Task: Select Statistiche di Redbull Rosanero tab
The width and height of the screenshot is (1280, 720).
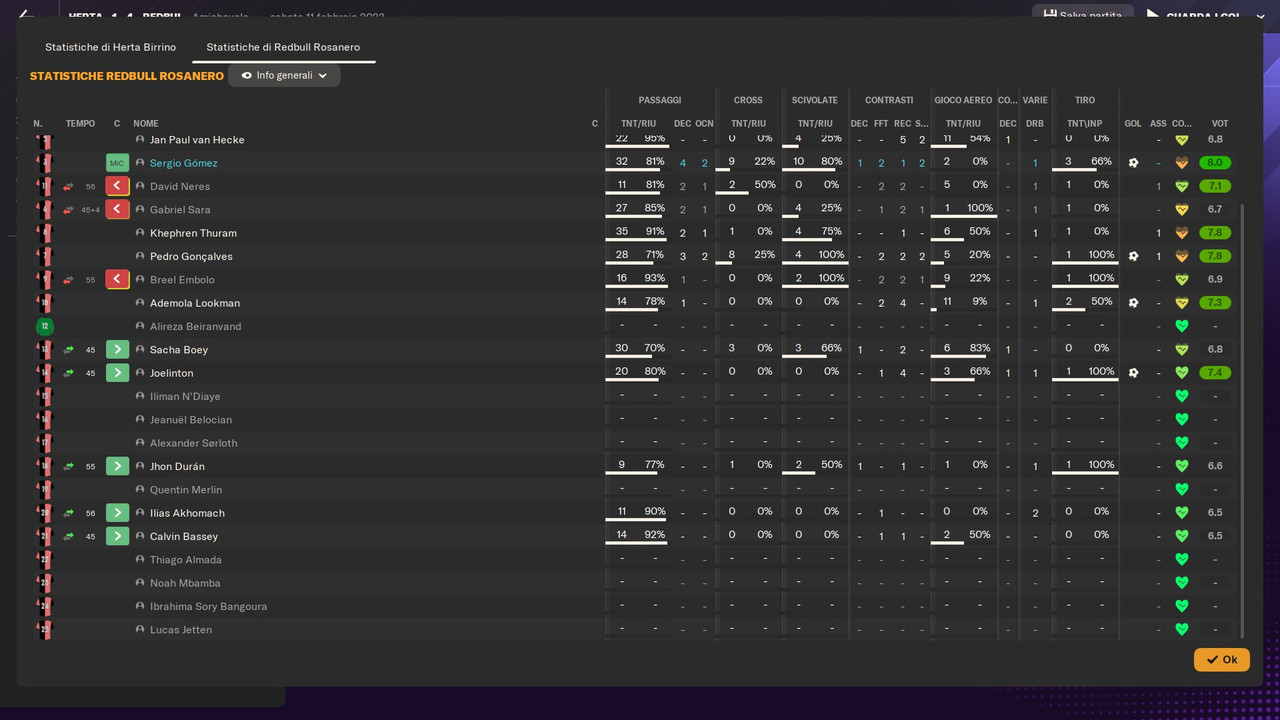Action: (x=283, y=47)
